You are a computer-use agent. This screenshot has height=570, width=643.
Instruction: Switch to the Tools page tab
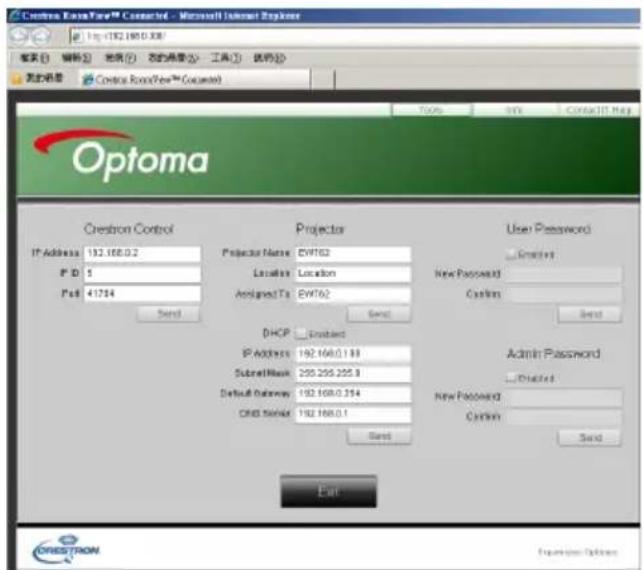point(431,110)
